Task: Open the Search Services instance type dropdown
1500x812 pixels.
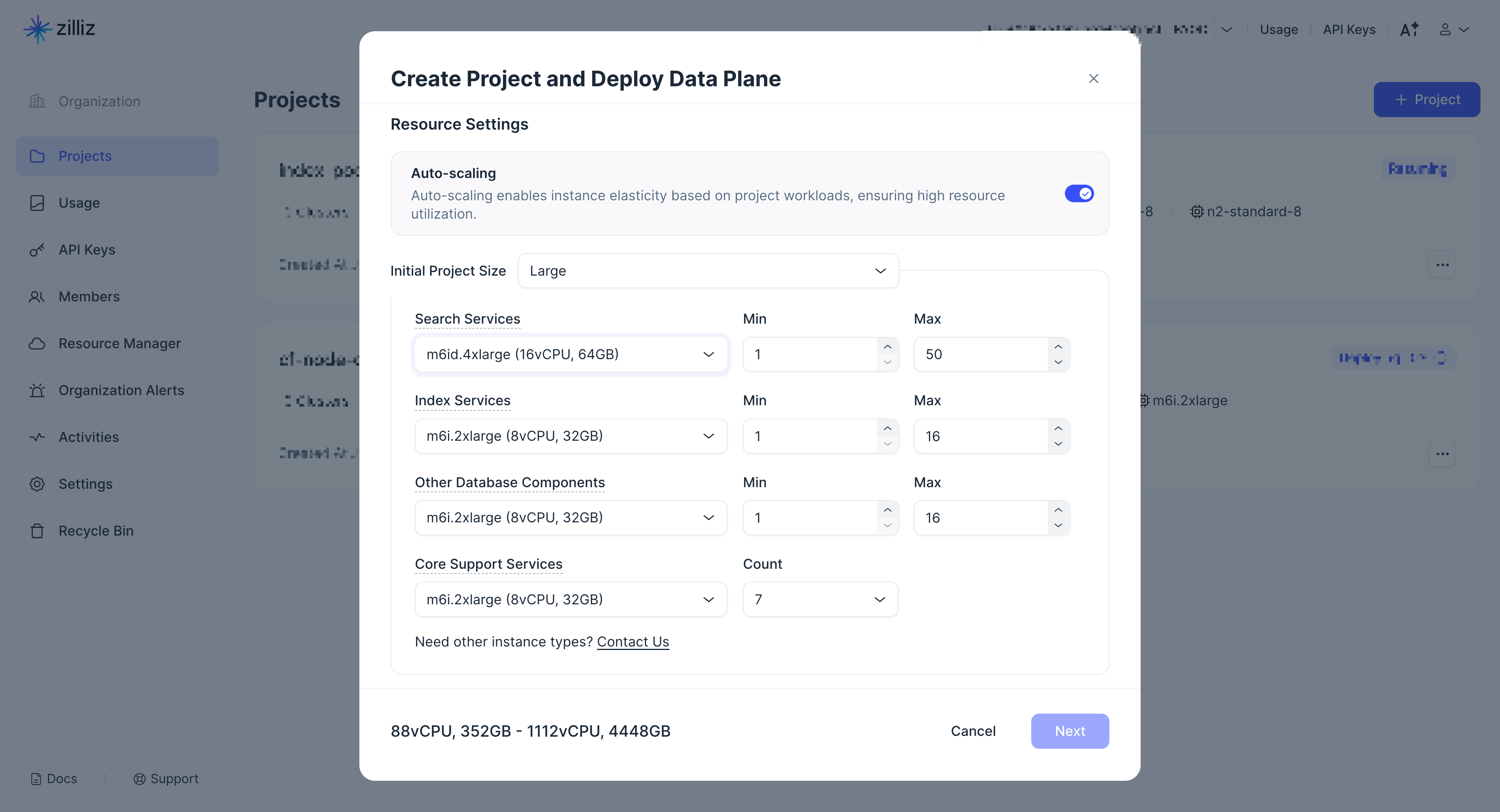Action: coord(570,354)
